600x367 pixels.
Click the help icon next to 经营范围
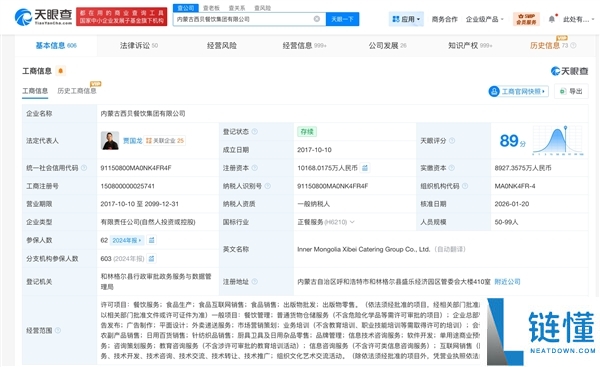(58, 330)
